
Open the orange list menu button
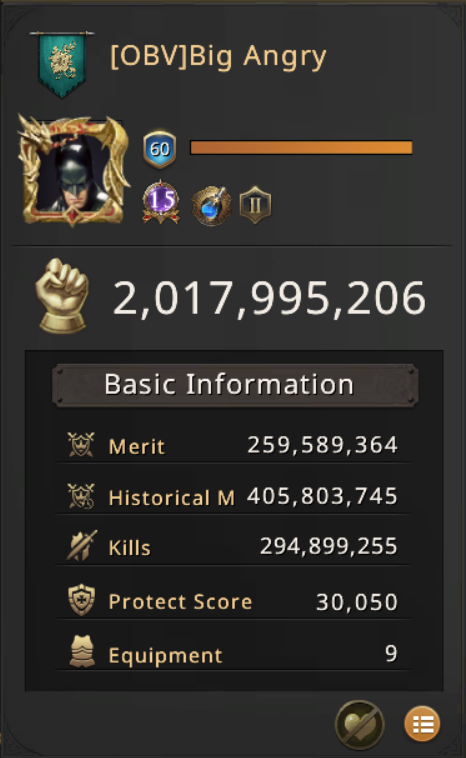pyautogui.click(x=422, y=724)
